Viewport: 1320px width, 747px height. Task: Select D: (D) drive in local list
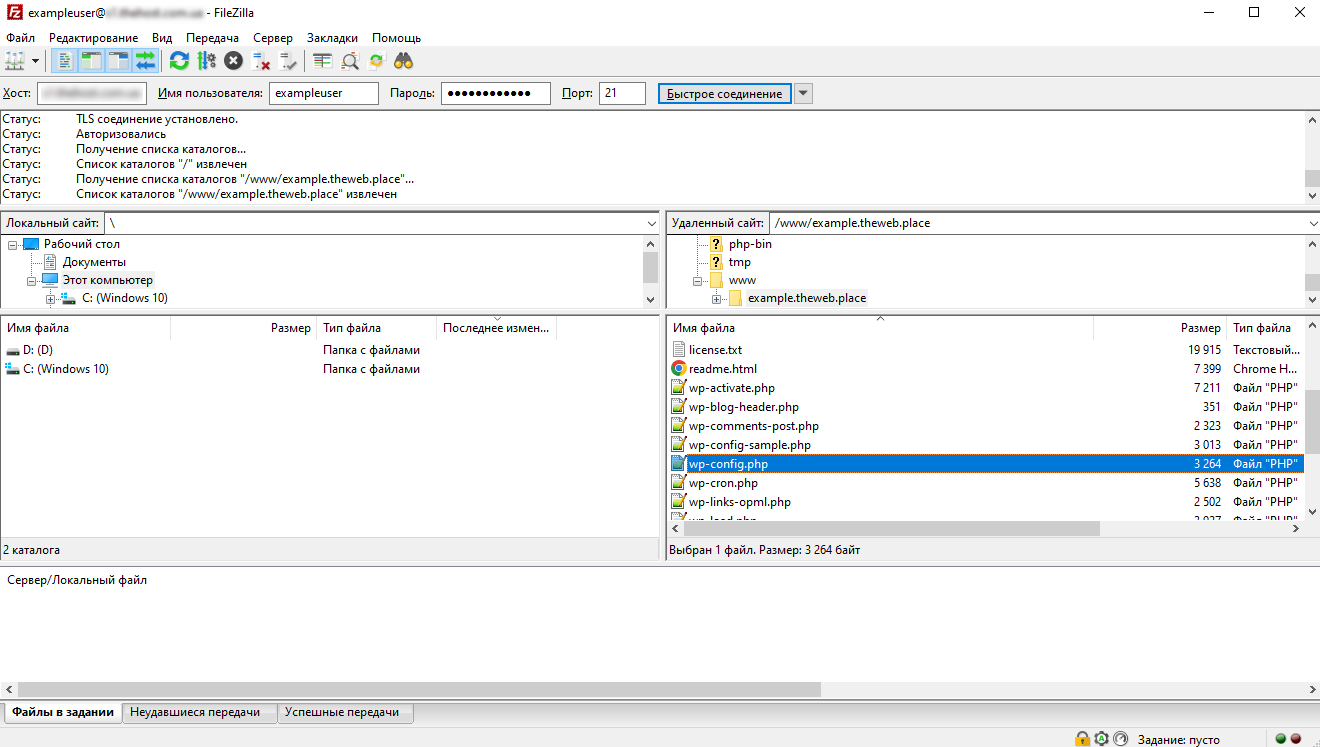click(37, 350)
